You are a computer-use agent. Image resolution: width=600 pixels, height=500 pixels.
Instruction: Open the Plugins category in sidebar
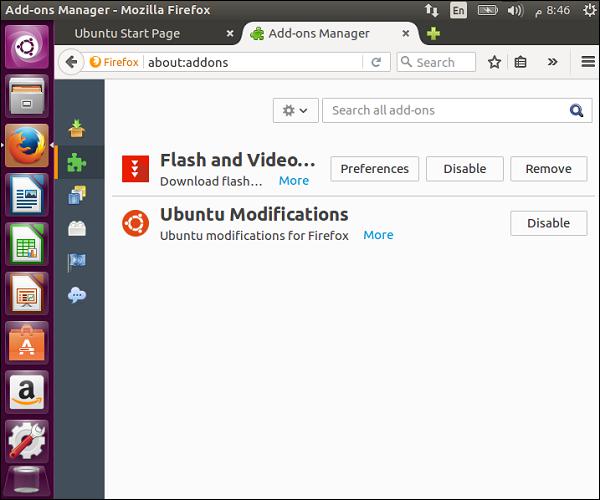tap(77, 229)
